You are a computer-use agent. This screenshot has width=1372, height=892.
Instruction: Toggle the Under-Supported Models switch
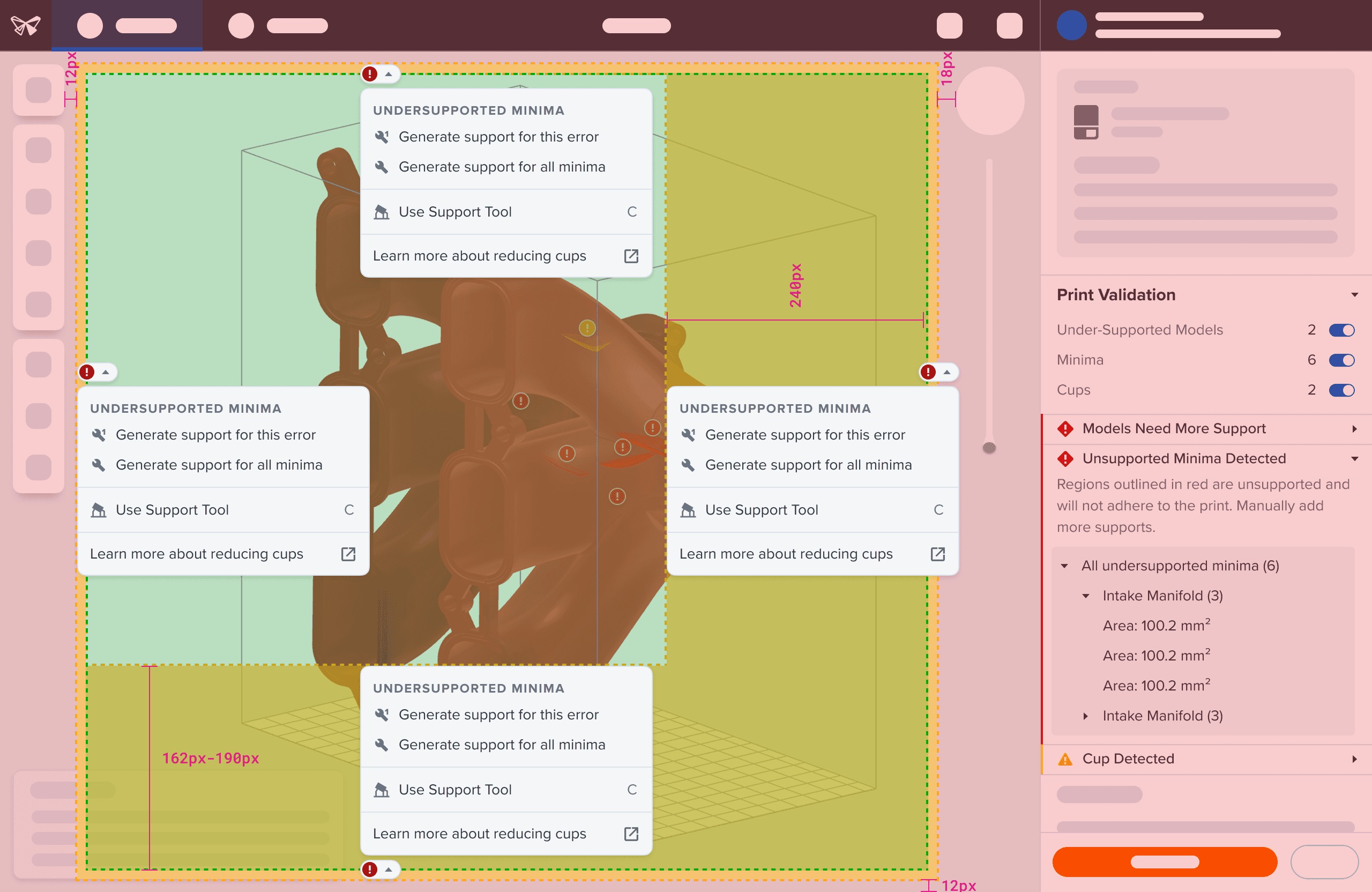1341,330
